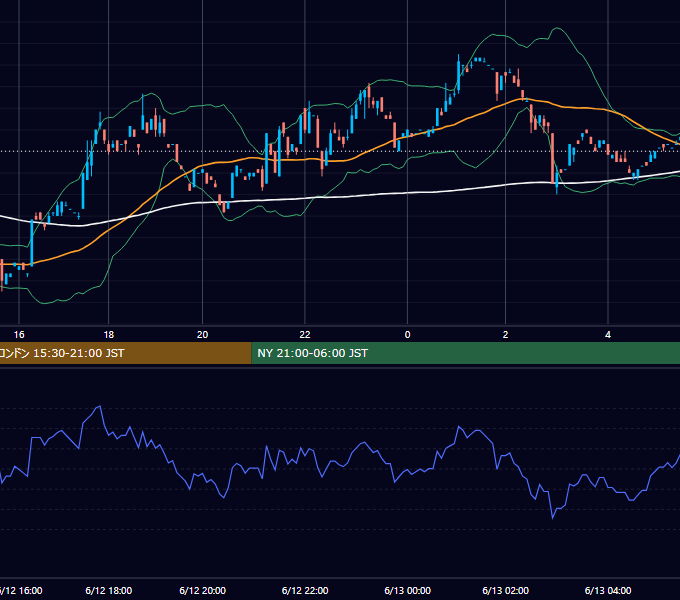680x600 pixels.
Task: Click the 16 hour label on time axis
Action: (19, 335)
